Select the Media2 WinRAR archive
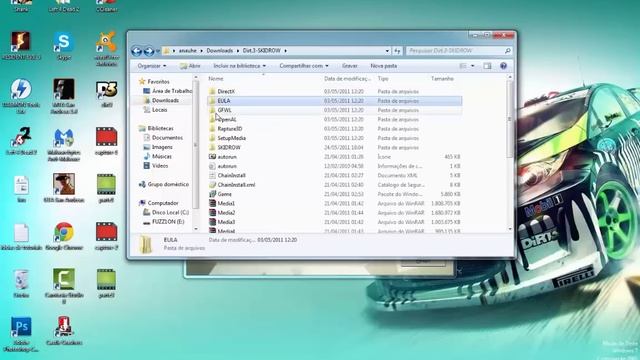 (x=226, y=213)
